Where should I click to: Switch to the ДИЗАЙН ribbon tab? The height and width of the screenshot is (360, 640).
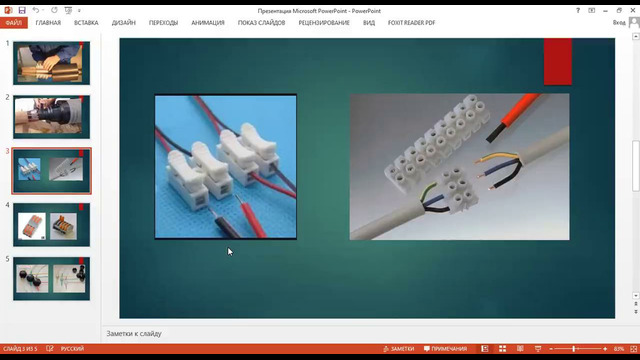[x=124, y=23]
